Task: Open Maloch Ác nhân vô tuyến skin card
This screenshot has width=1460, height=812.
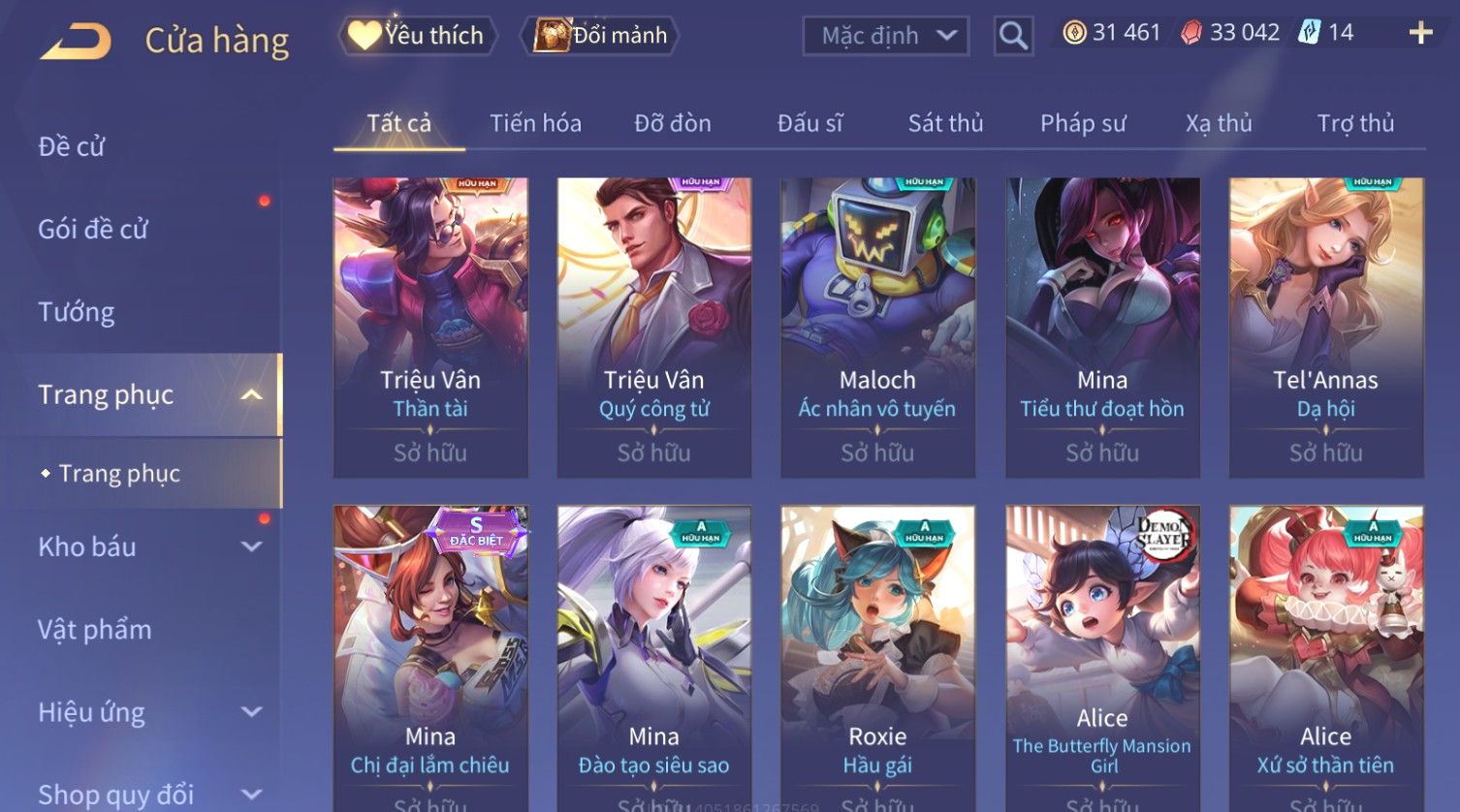Action: 877,328
